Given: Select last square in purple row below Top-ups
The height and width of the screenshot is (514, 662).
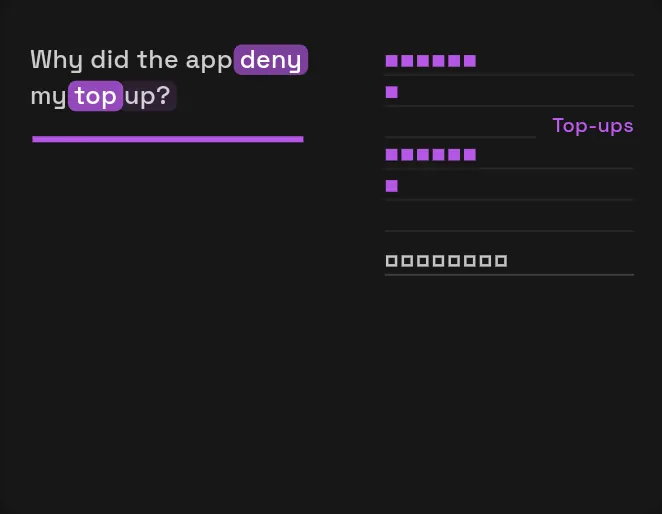Looking at the screenshot, I should click(469, 155).
